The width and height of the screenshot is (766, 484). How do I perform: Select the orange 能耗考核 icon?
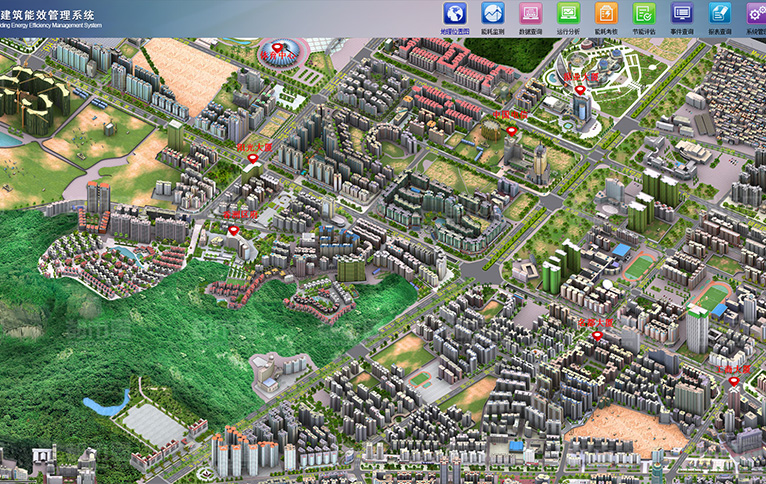pos(606,14)
